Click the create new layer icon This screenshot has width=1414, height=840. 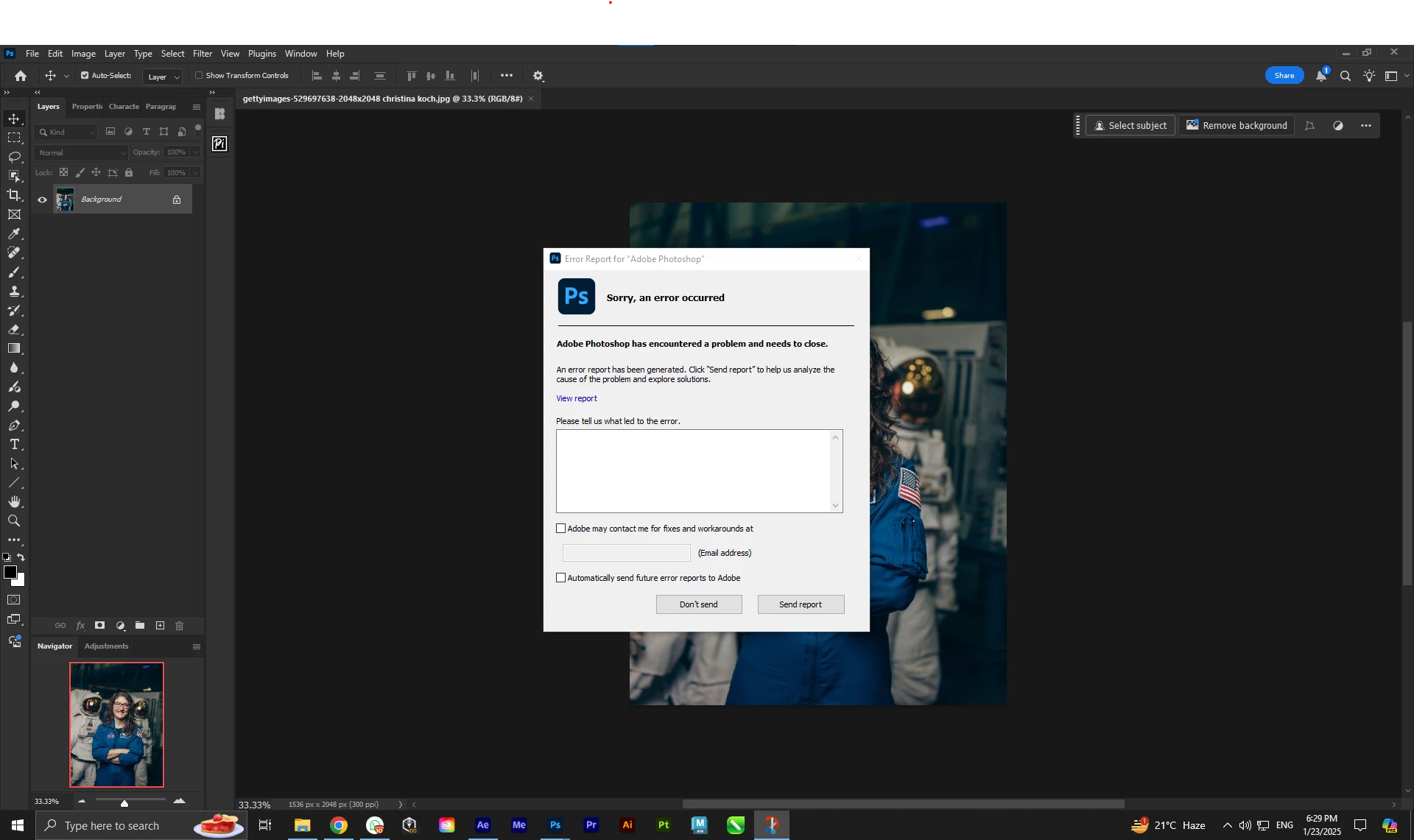tap(160, 626)
